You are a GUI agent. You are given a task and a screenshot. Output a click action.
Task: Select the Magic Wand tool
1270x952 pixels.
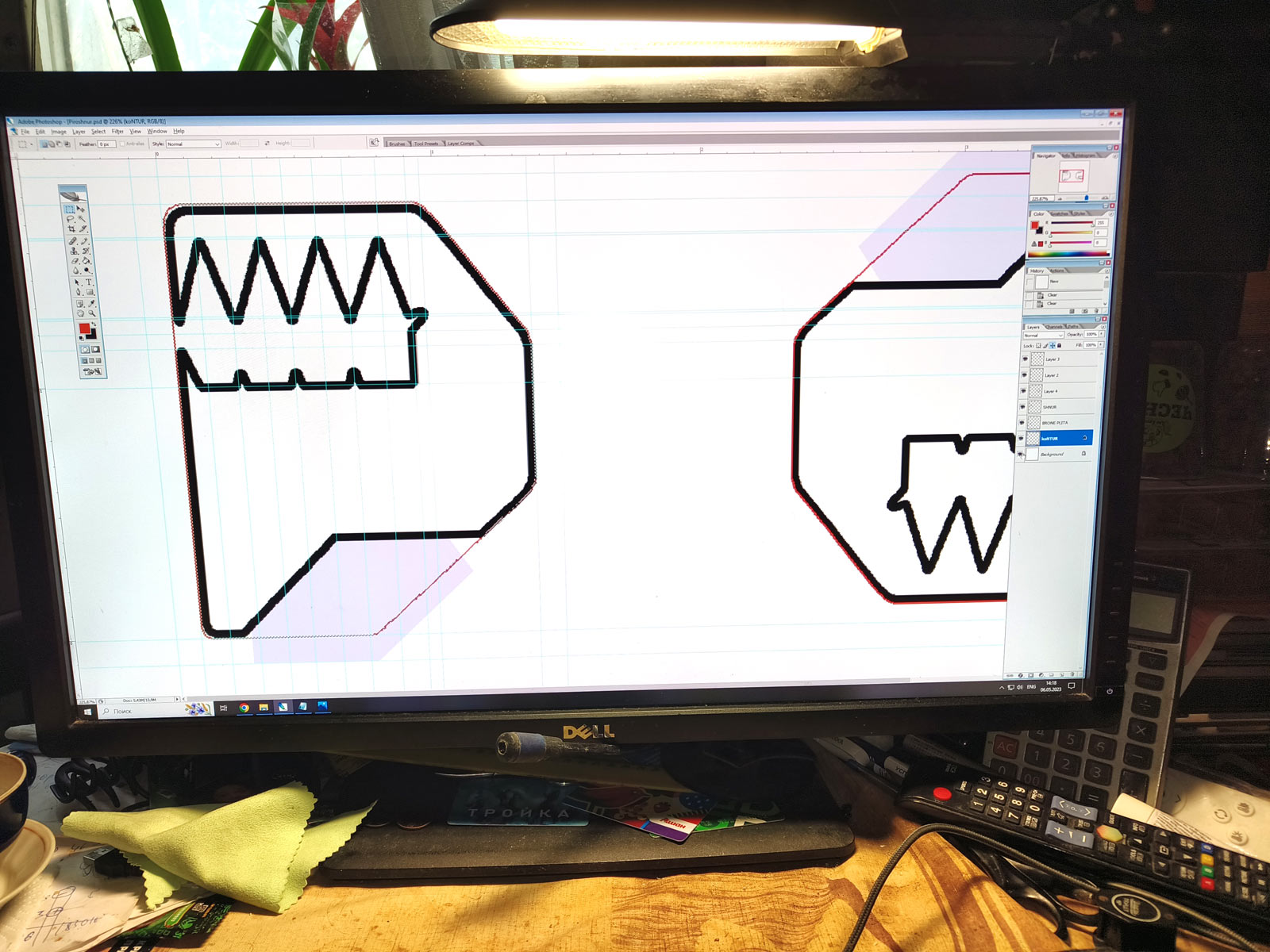82,220
